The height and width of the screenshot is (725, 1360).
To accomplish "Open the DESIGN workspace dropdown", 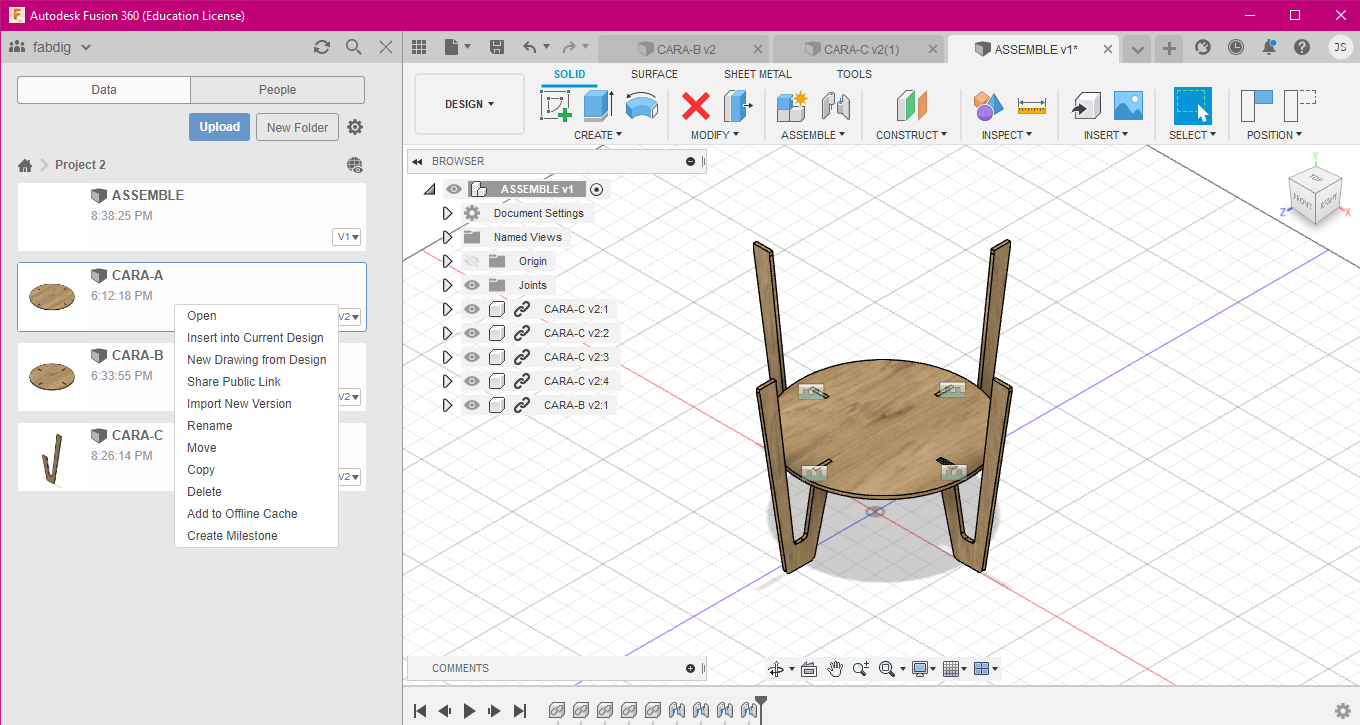I will 469,104.
